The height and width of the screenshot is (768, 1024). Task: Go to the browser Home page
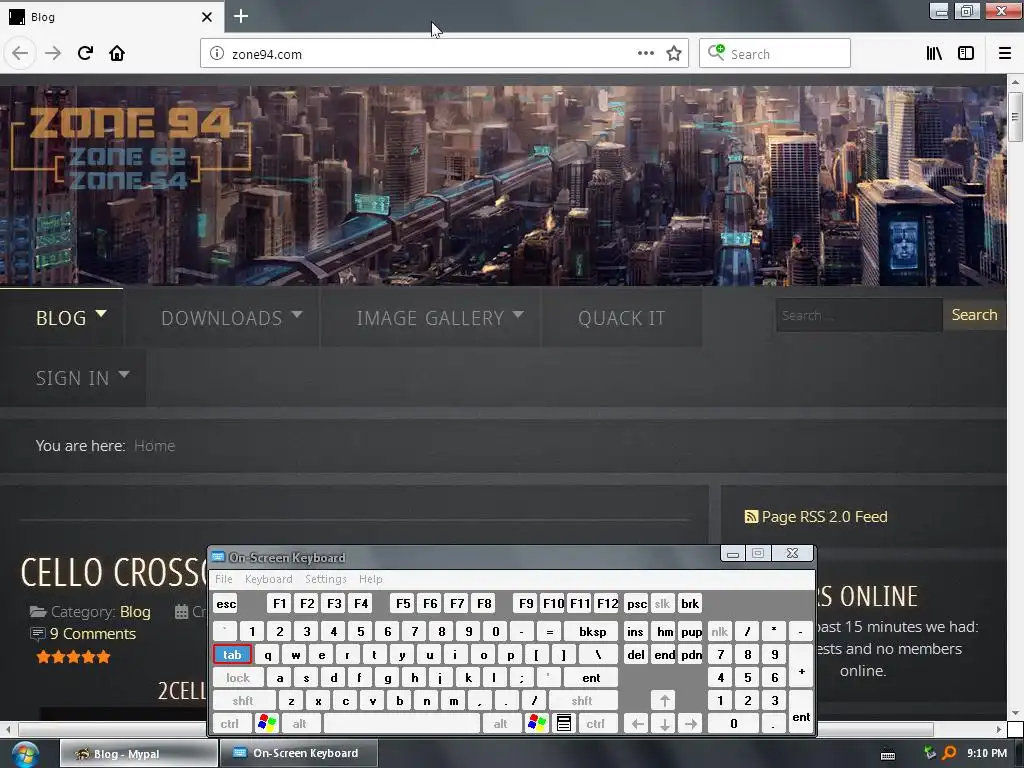pos(117,53)
